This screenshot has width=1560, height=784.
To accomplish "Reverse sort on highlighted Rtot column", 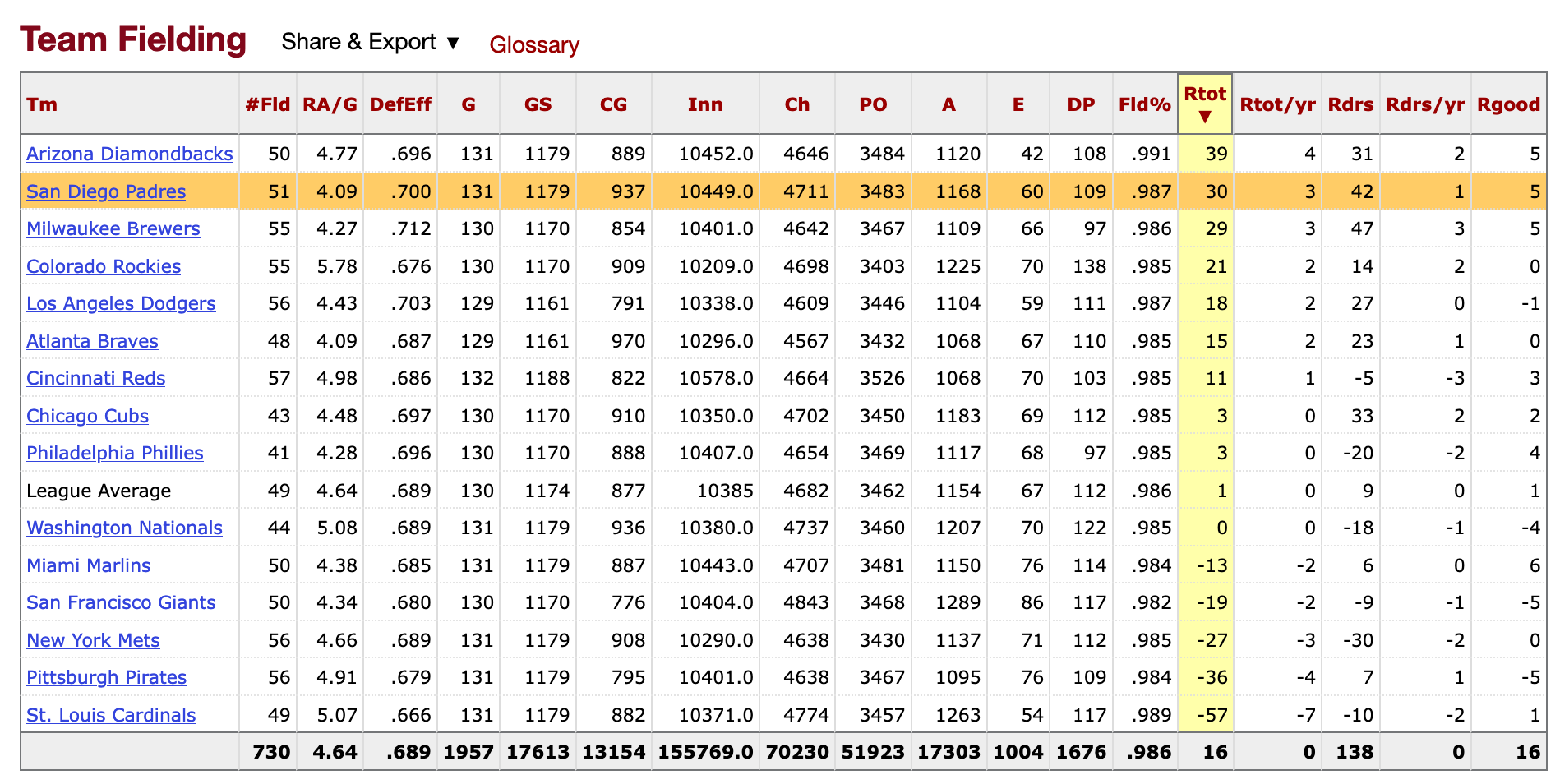I will click(x=1205, y=104).
